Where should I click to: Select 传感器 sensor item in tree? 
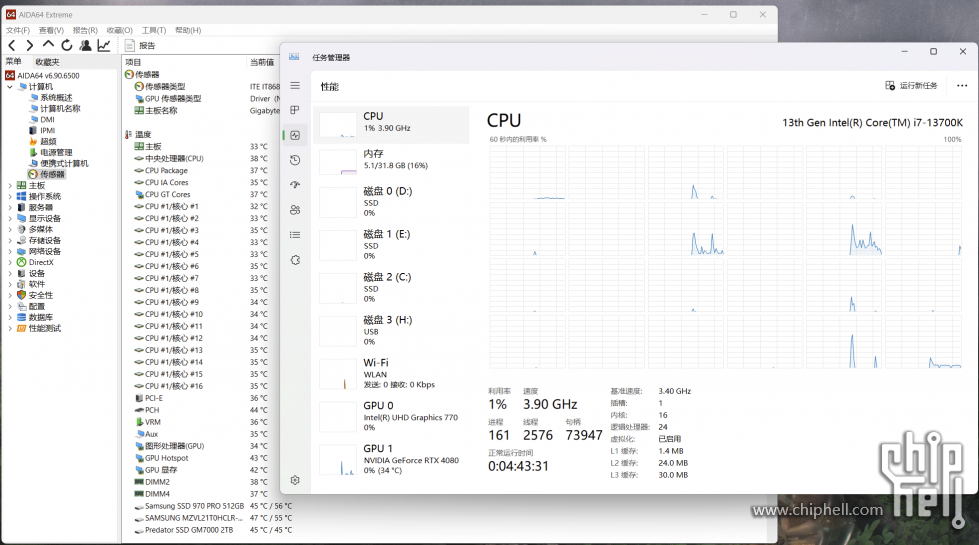point(47,174)
